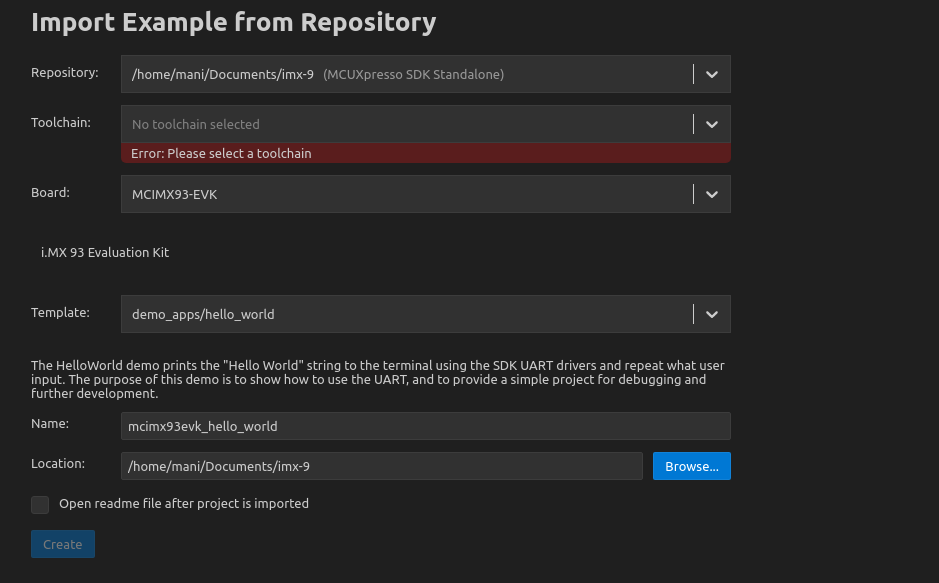Click the 'Template:' field label

[x=60, y=313]
